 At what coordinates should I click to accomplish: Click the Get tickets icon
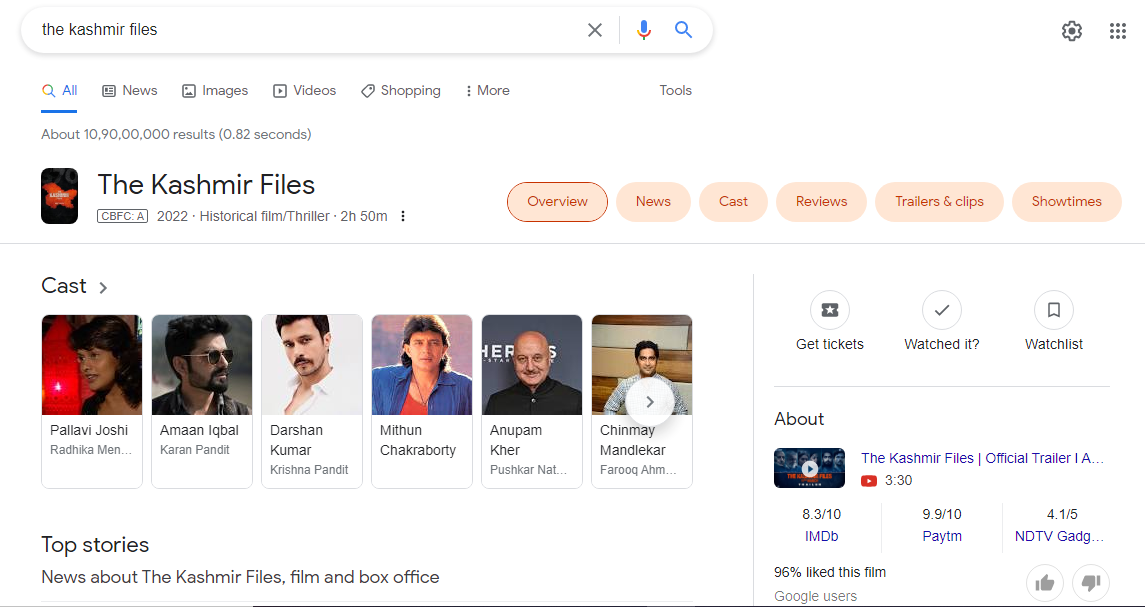829,310
